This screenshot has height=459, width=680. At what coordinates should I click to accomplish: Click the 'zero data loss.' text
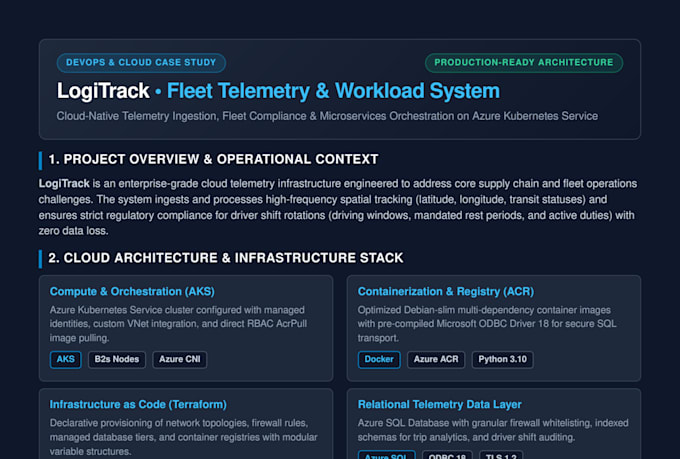(x=73, y=231)
